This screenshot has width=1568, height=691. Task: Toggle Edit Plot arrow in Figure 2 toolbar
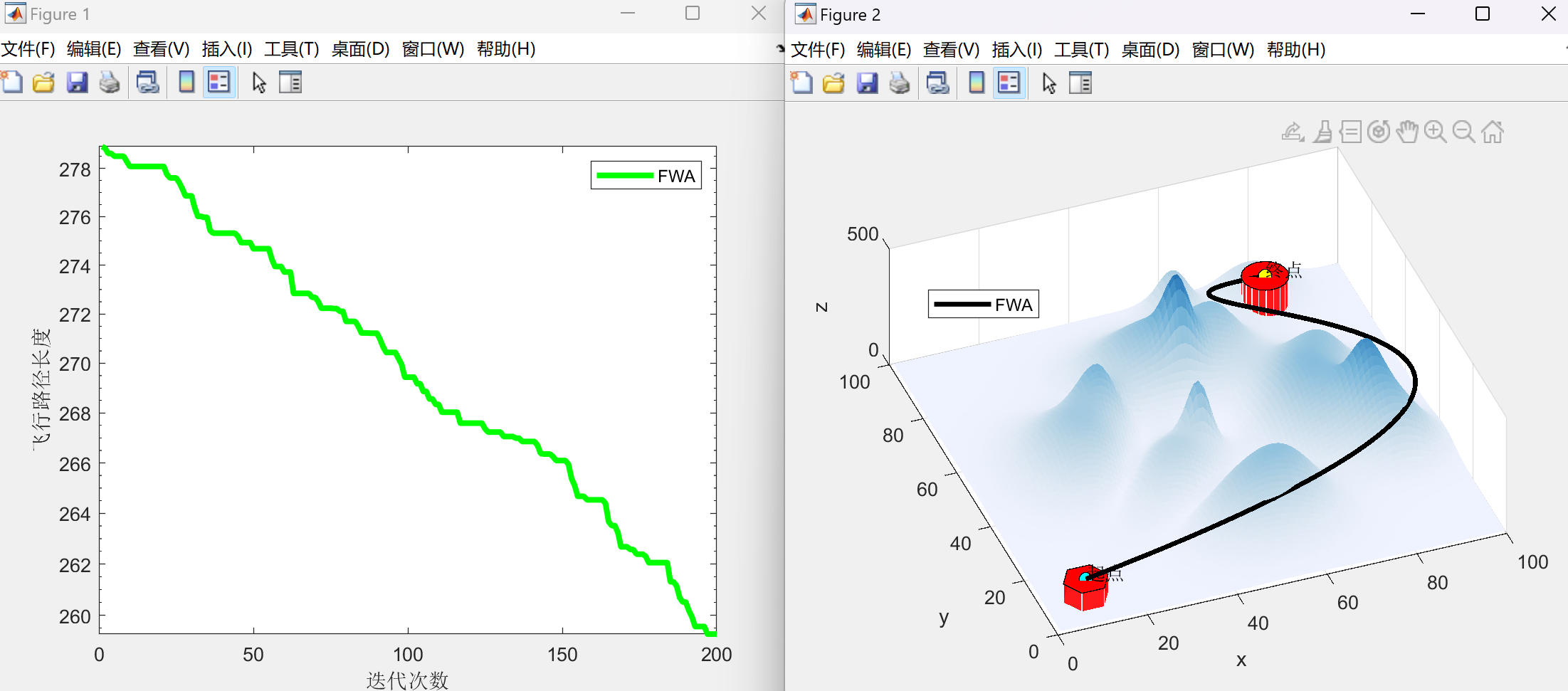[1048, 83]
